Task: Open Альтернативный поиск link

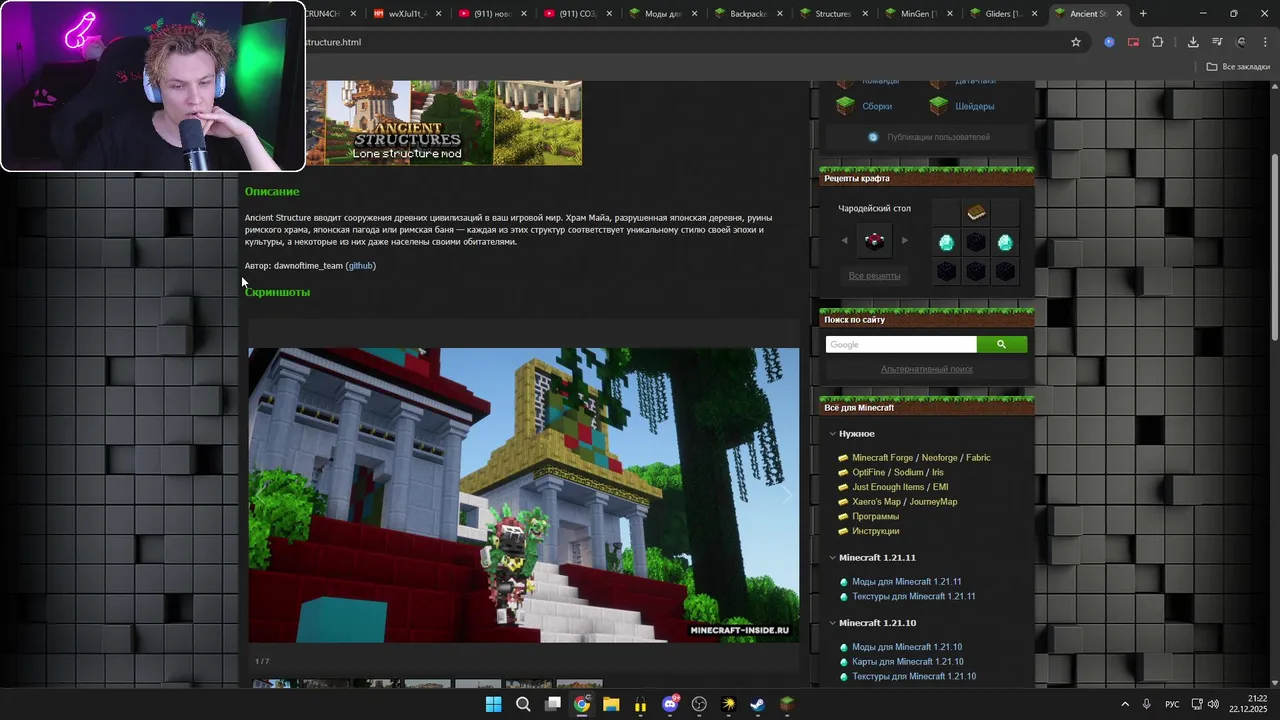Action: tap(926, 369)
